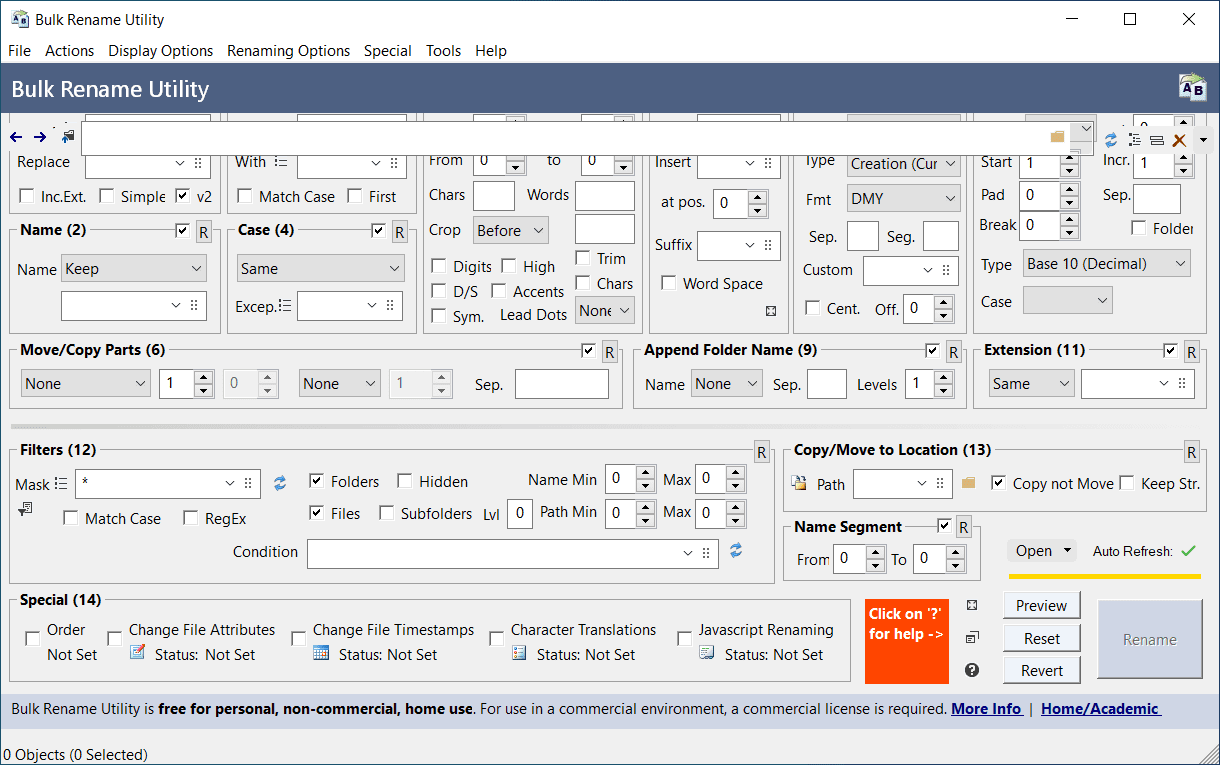The width and height of the screenshot is (1220, 765).
Task: Open the Crop Before dropdown
Action: pos(510,230)
